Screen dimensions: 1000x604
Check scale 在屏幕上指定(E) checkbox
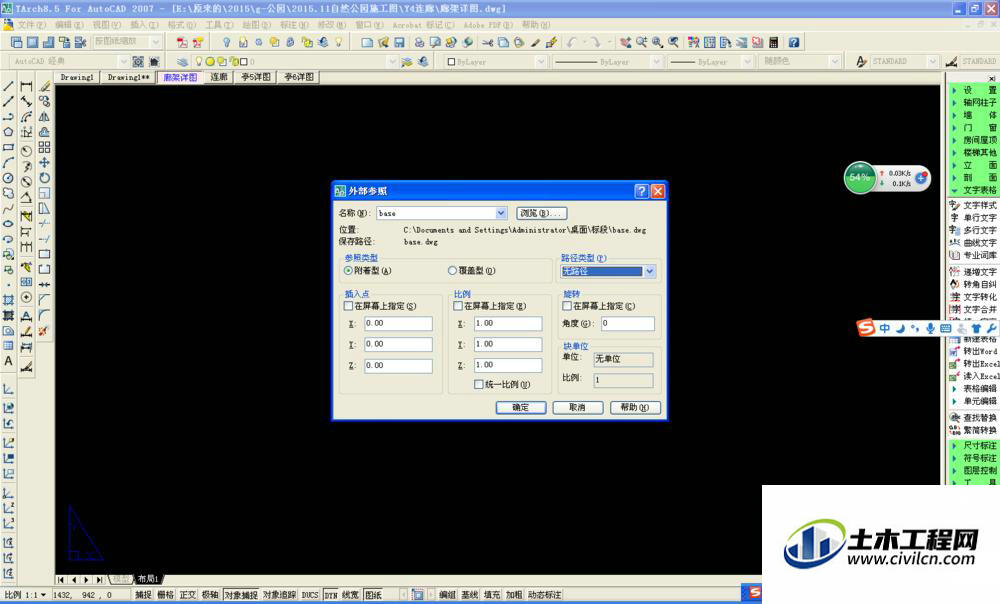(458, 306)
